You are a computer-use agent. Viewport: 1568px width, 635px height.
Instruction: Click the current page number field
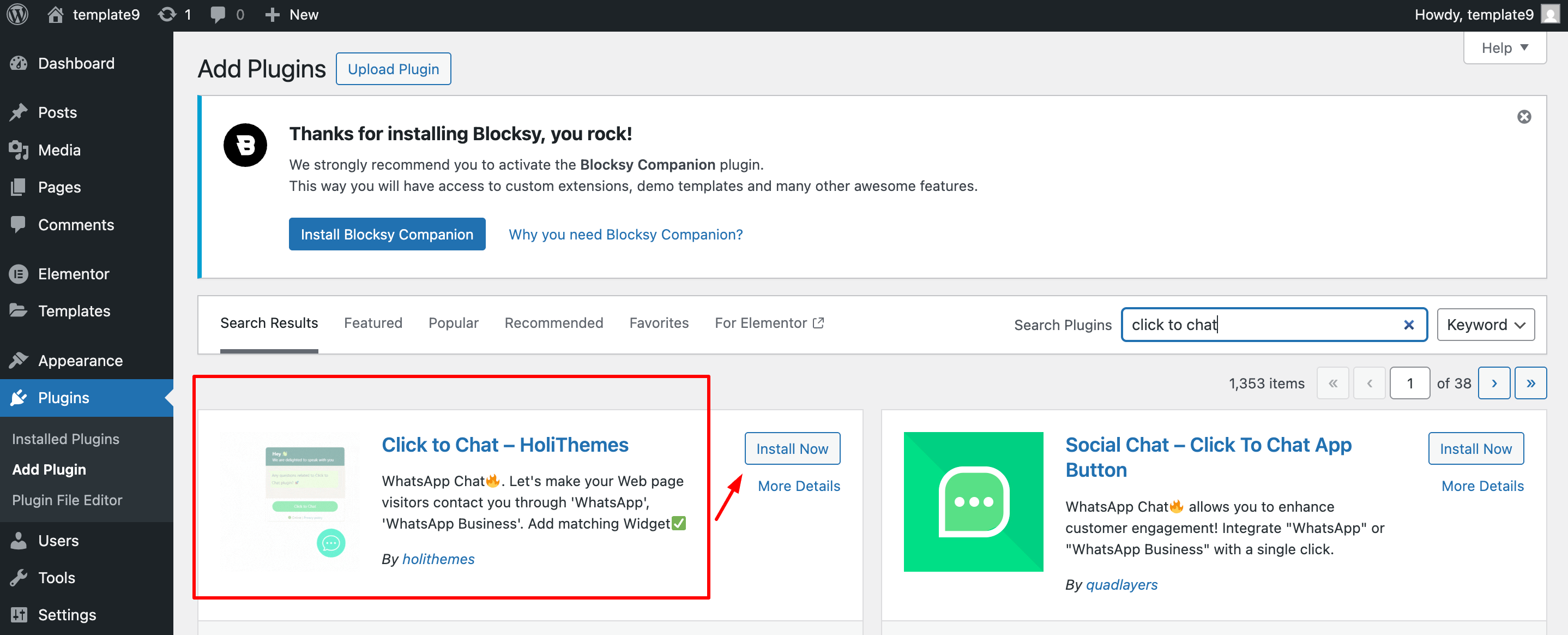(x=1409, y=384)
